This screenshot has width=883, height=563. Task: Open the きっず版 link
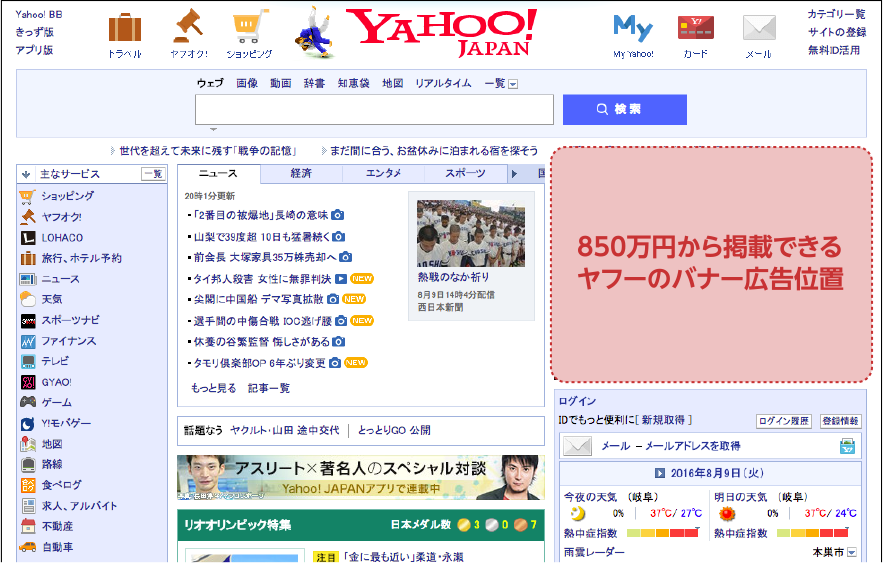[34, 32]
